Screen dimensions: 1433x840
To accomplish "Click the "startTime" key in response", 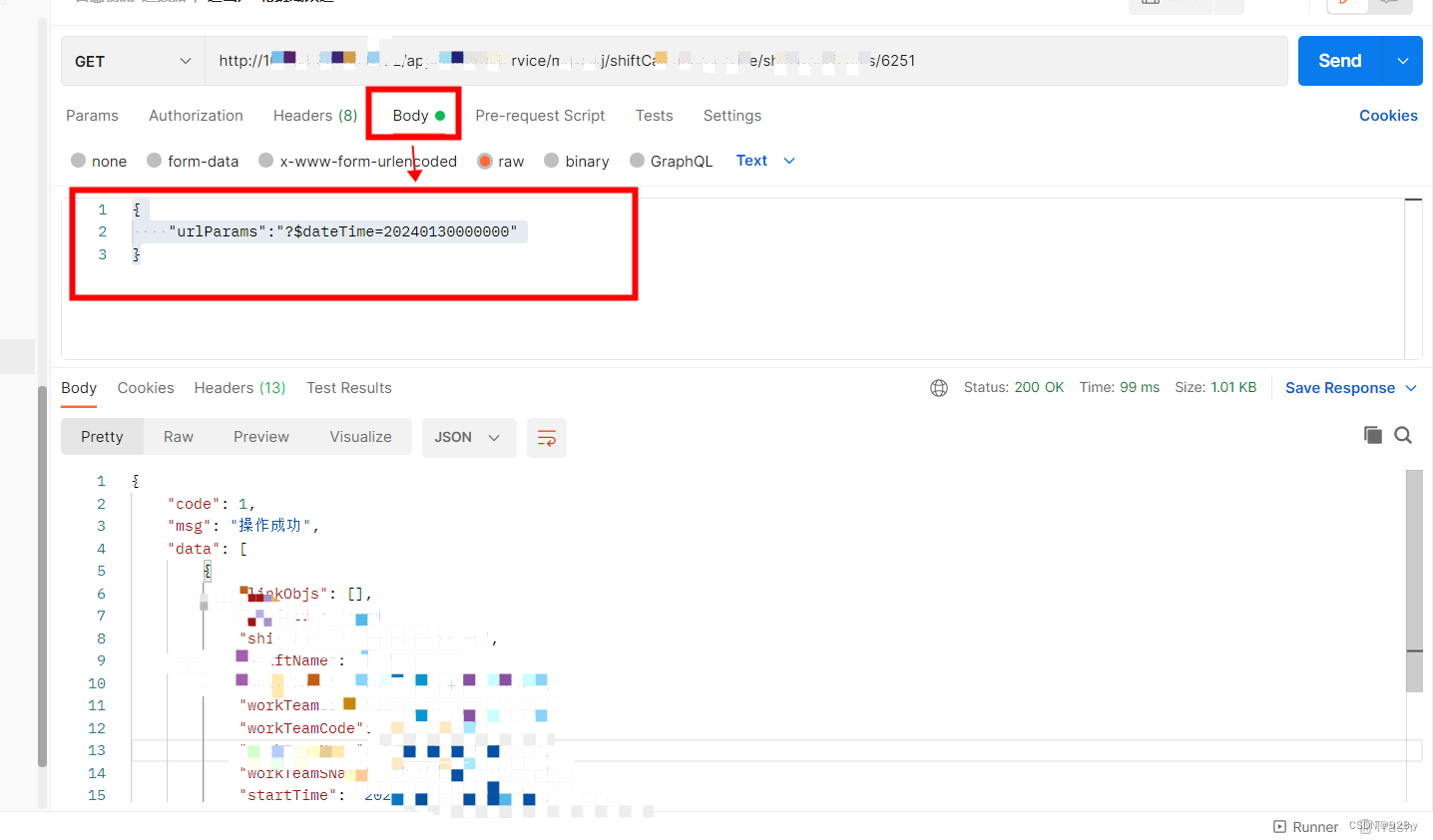I will tap(289, 795).
